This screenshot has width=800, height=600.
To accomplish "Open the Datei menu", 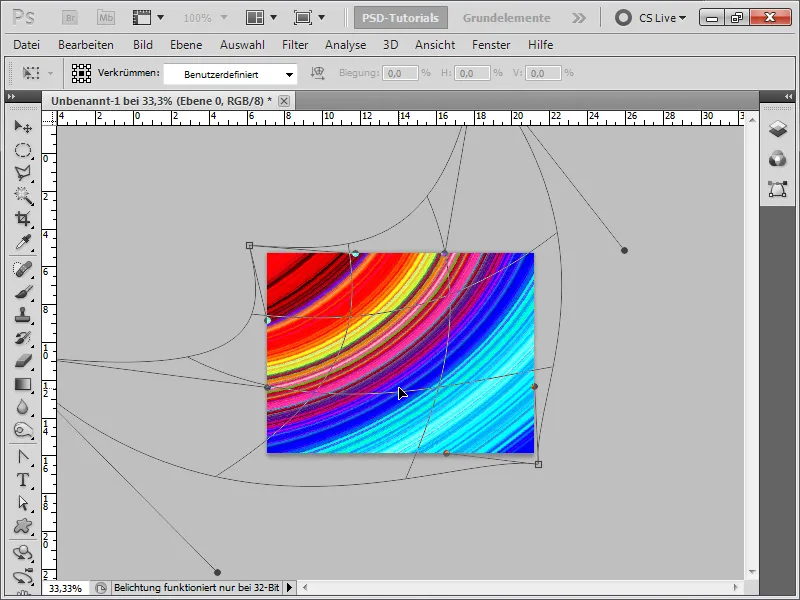I will pos(27,45).
